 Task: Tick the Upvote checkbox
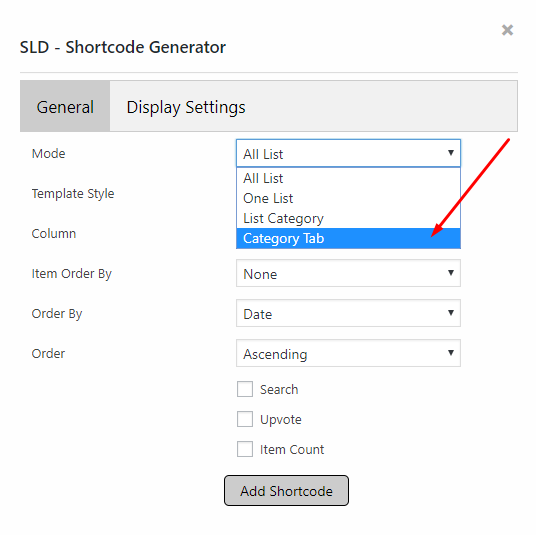[x=245, y=419]
